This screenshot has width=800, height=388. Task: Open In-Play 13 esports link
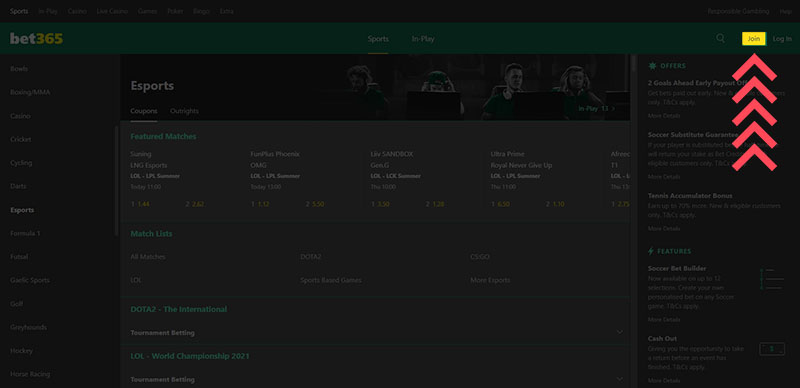(596, 108)
